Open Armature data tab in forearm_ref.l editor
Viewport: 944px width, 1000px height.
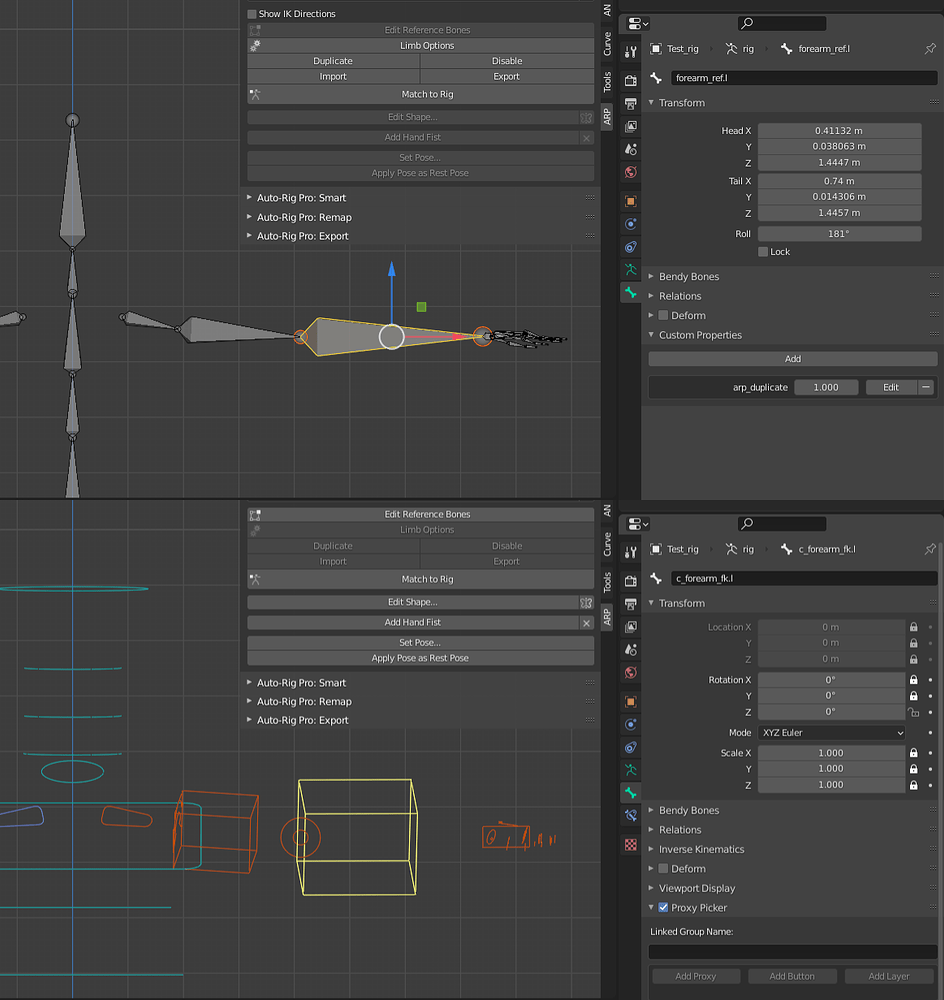coord(630,270)
